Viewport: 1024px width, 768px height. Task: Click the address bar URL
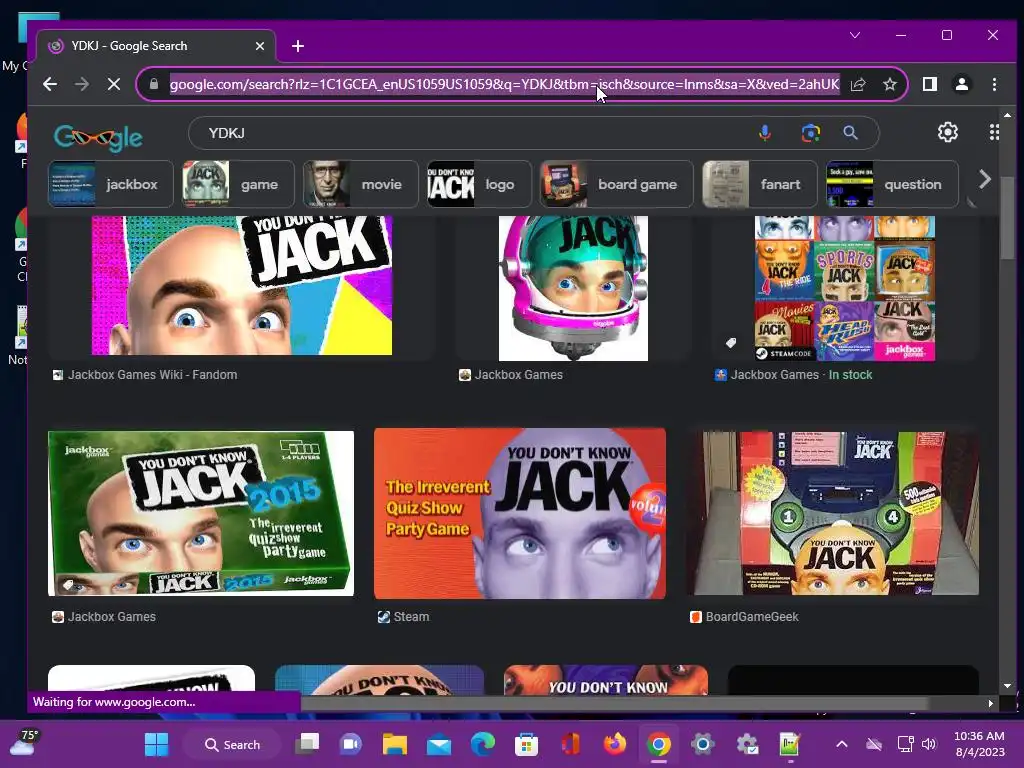tap(504, 84)
